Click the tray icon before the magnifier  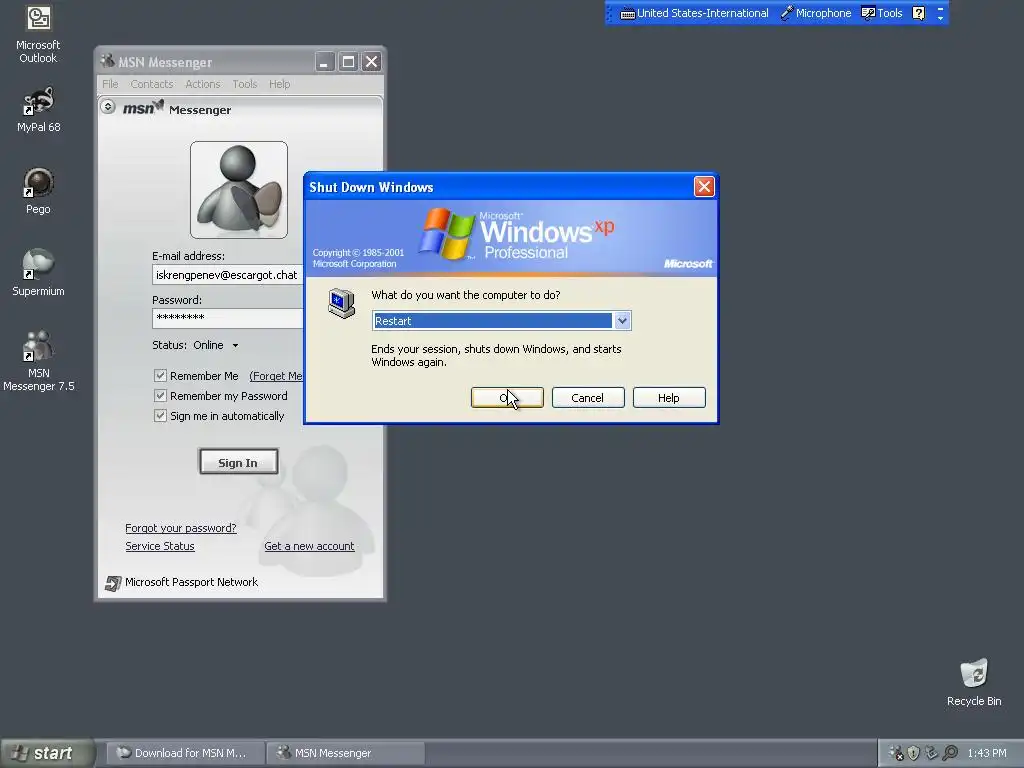[931, 753]
